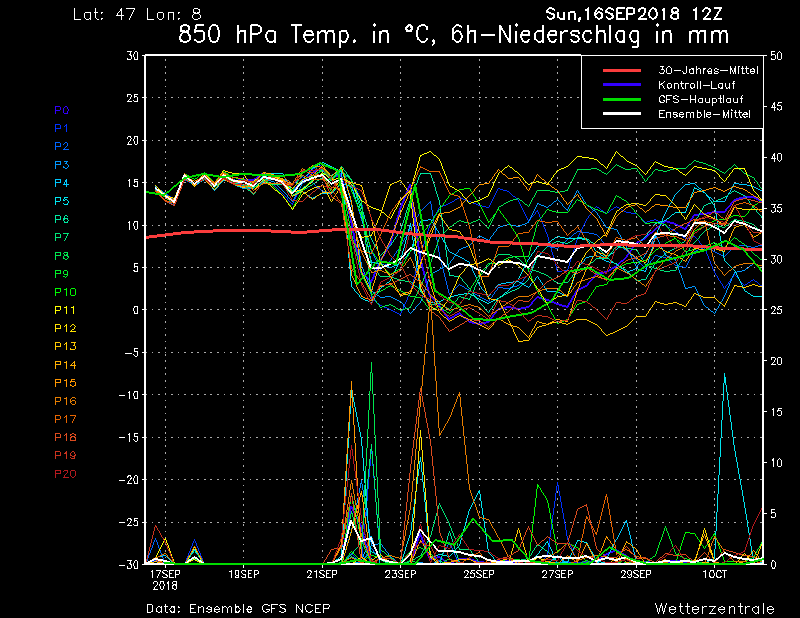Screen dimensions: 800x618
Task: Click the P4 ensemble label
Action: click(62, 183)
